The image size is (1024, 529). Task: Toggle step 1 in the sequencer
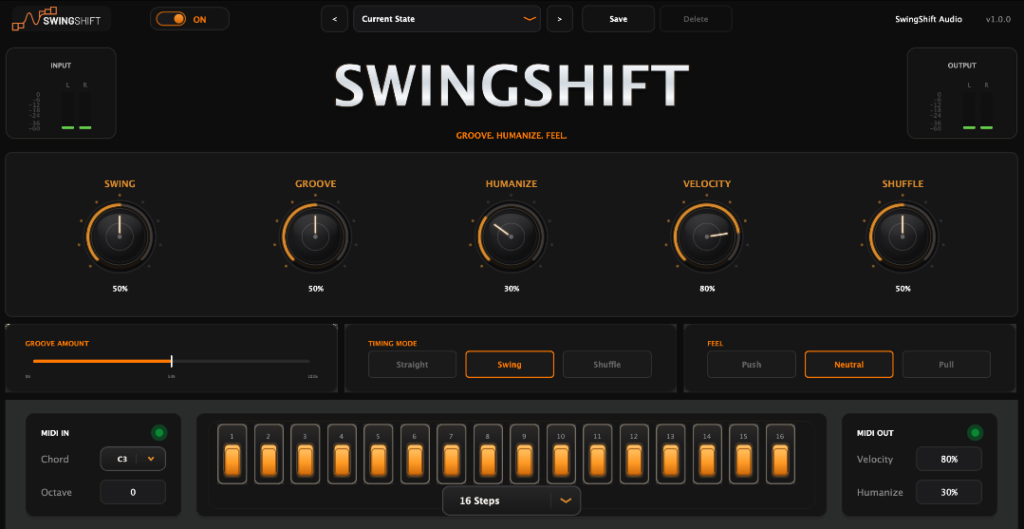(232, 454)
